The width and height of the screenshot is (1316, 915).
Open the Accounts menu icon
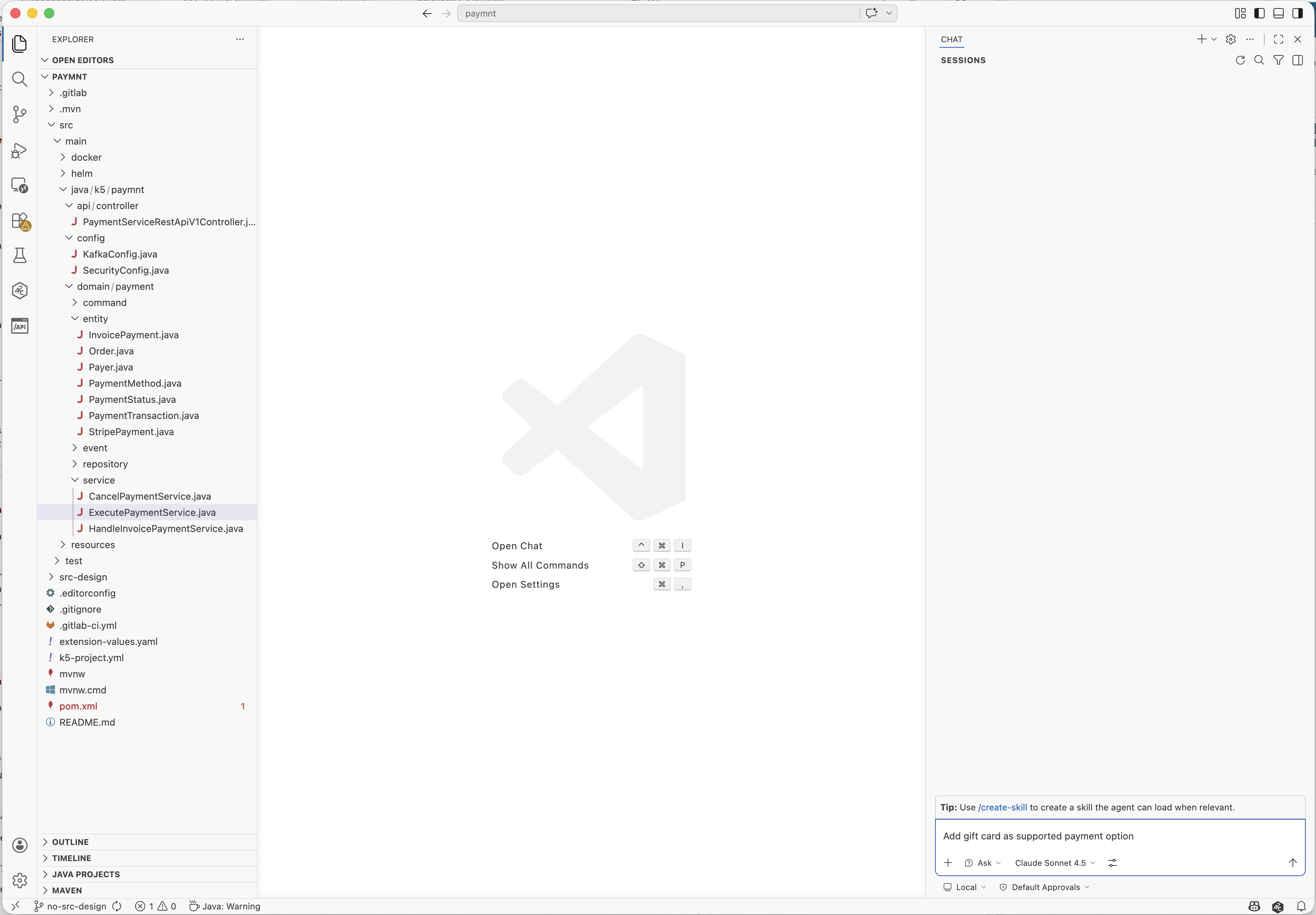19,845
